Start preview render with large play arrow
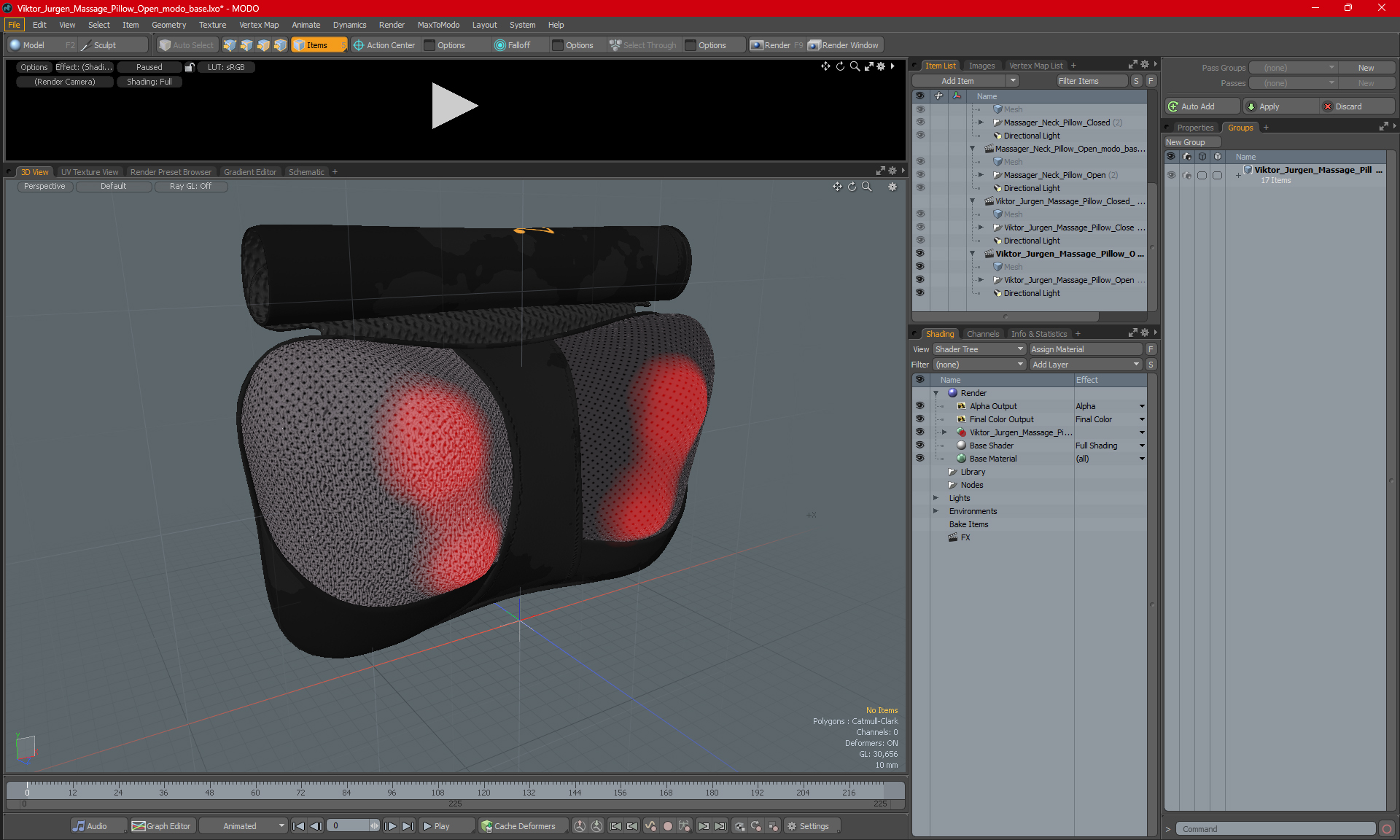Viewport: 1400px width, 840px height. pos(454,106)
